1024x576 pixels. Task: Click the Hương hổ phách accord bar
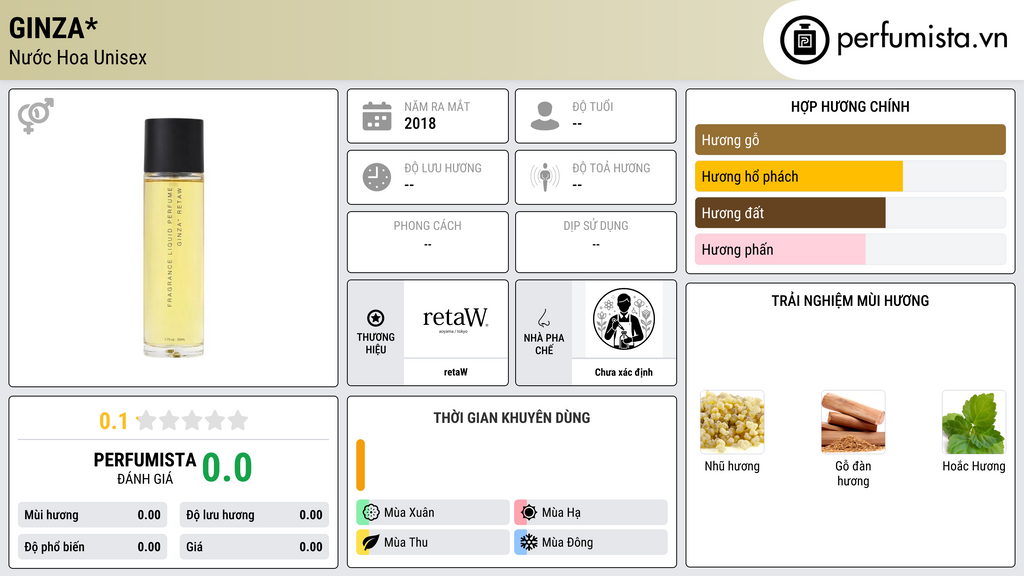(850, 176)
